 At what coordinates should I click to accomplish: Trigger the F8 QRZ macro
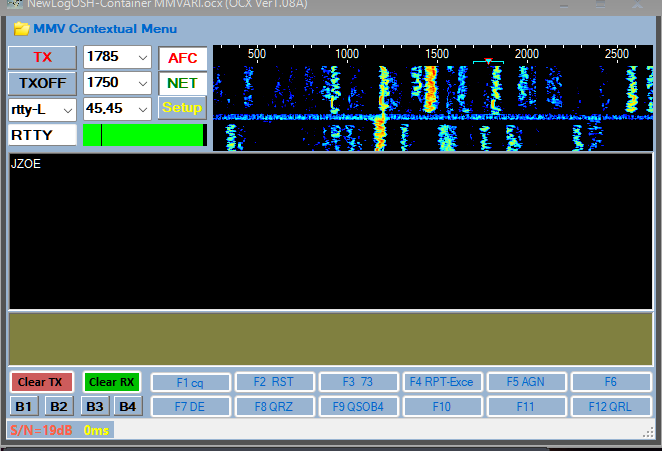pyautogui.click(x=274, y=406)
